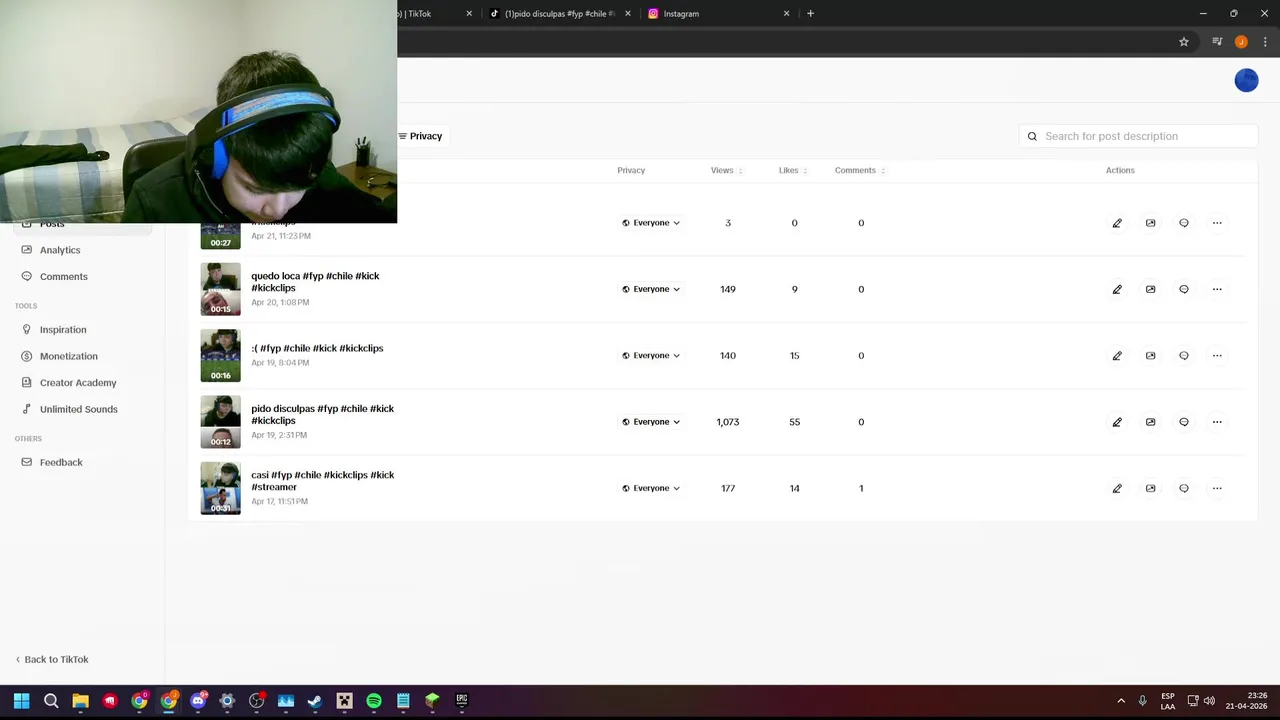1280x720 pixels.
Task: View comments icon for the 3-view post
Action: [x=1184, y=223]
